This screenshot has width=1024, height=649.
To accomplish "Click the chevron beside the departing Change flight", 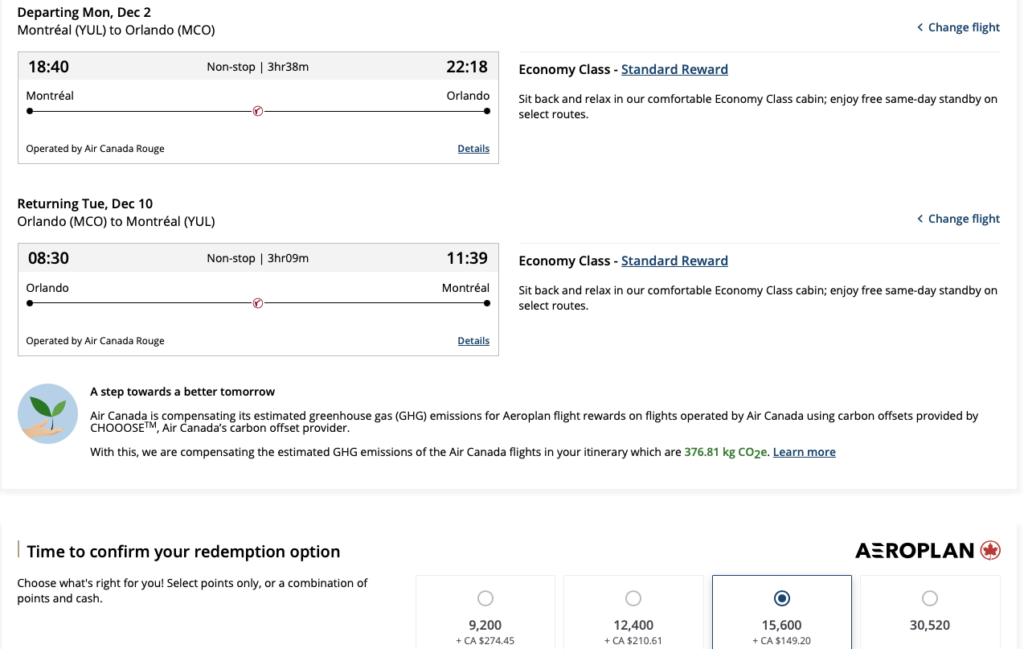I will tap(920, 28).
